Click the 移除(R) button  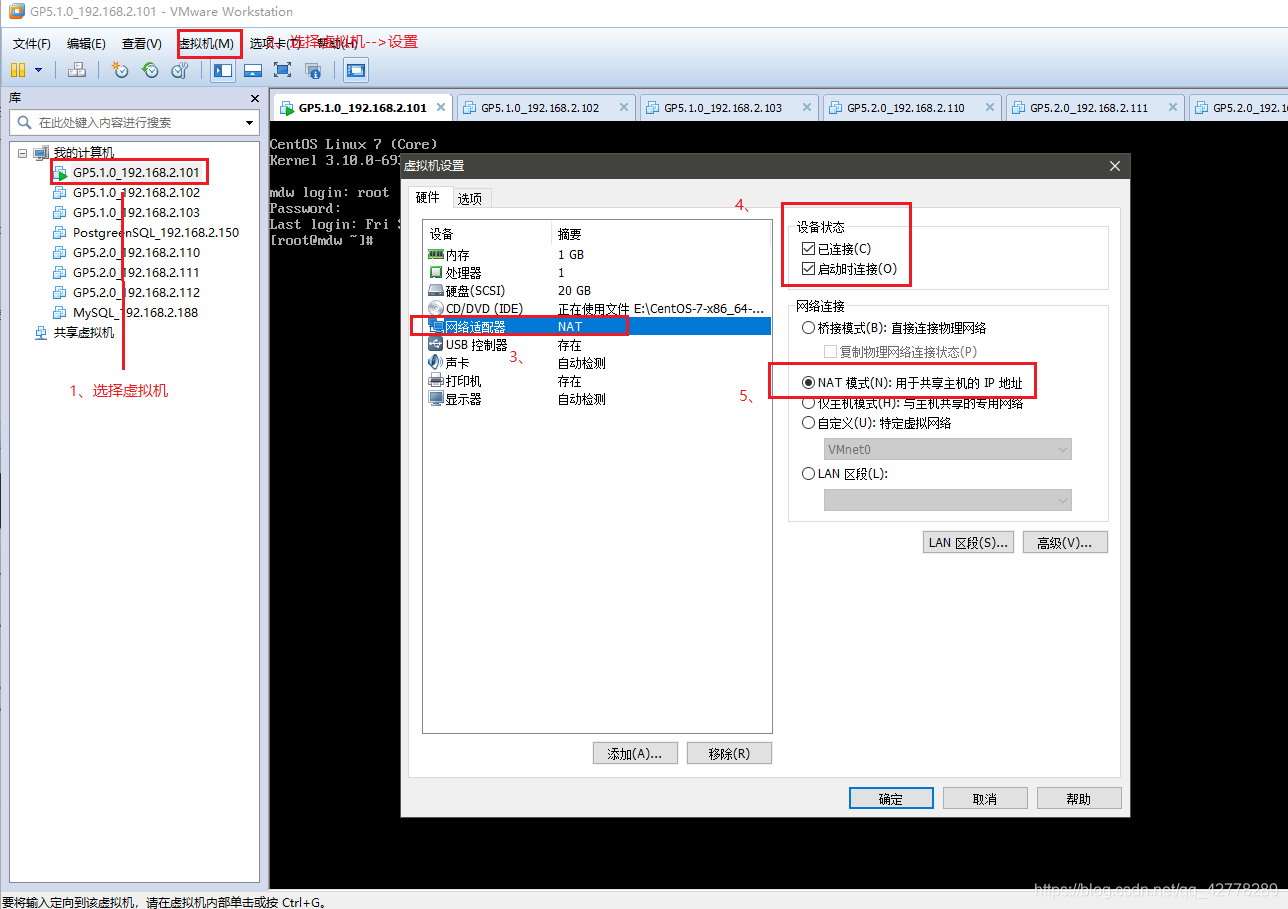click(x=729, y=753)
